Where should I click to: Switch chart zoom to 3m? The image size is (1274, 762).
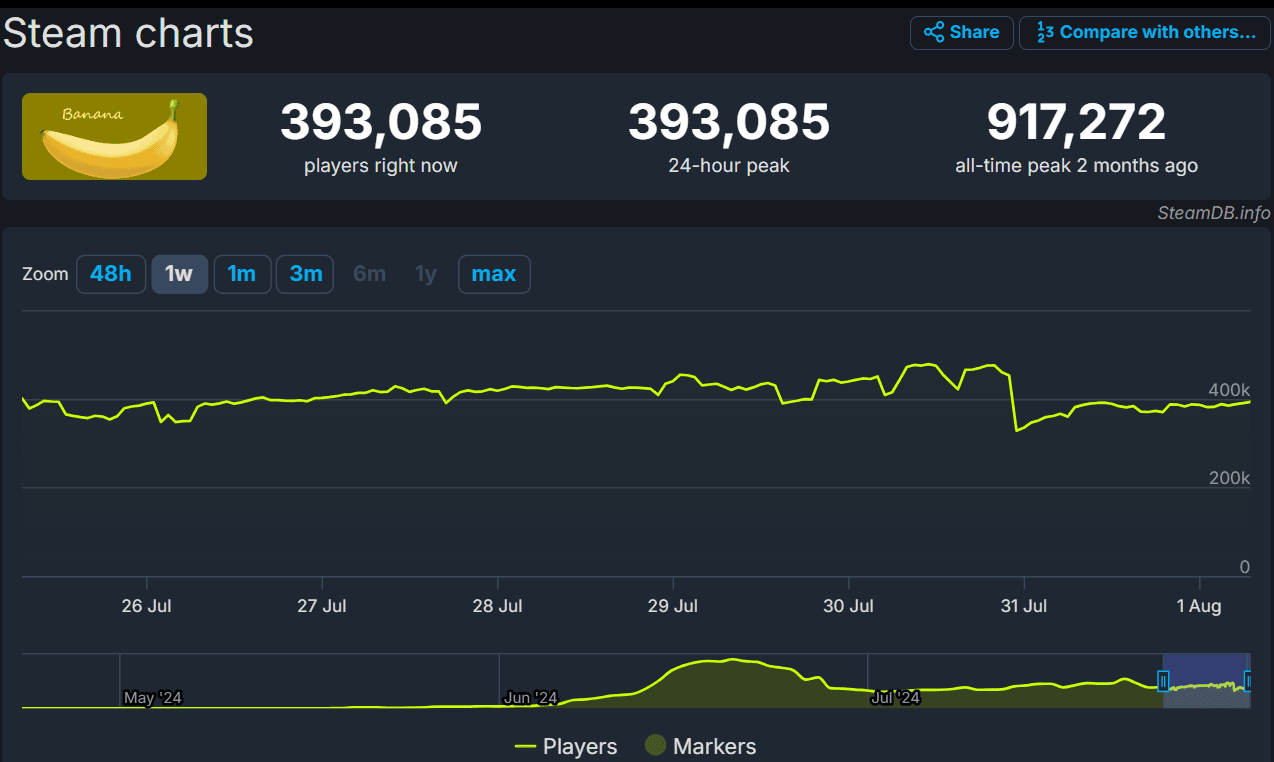(x=305, y=274)
